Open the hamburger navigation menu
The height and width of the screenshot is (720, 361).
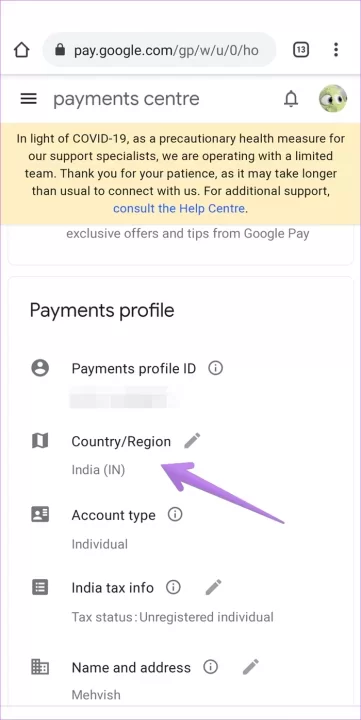pos(28,99)
